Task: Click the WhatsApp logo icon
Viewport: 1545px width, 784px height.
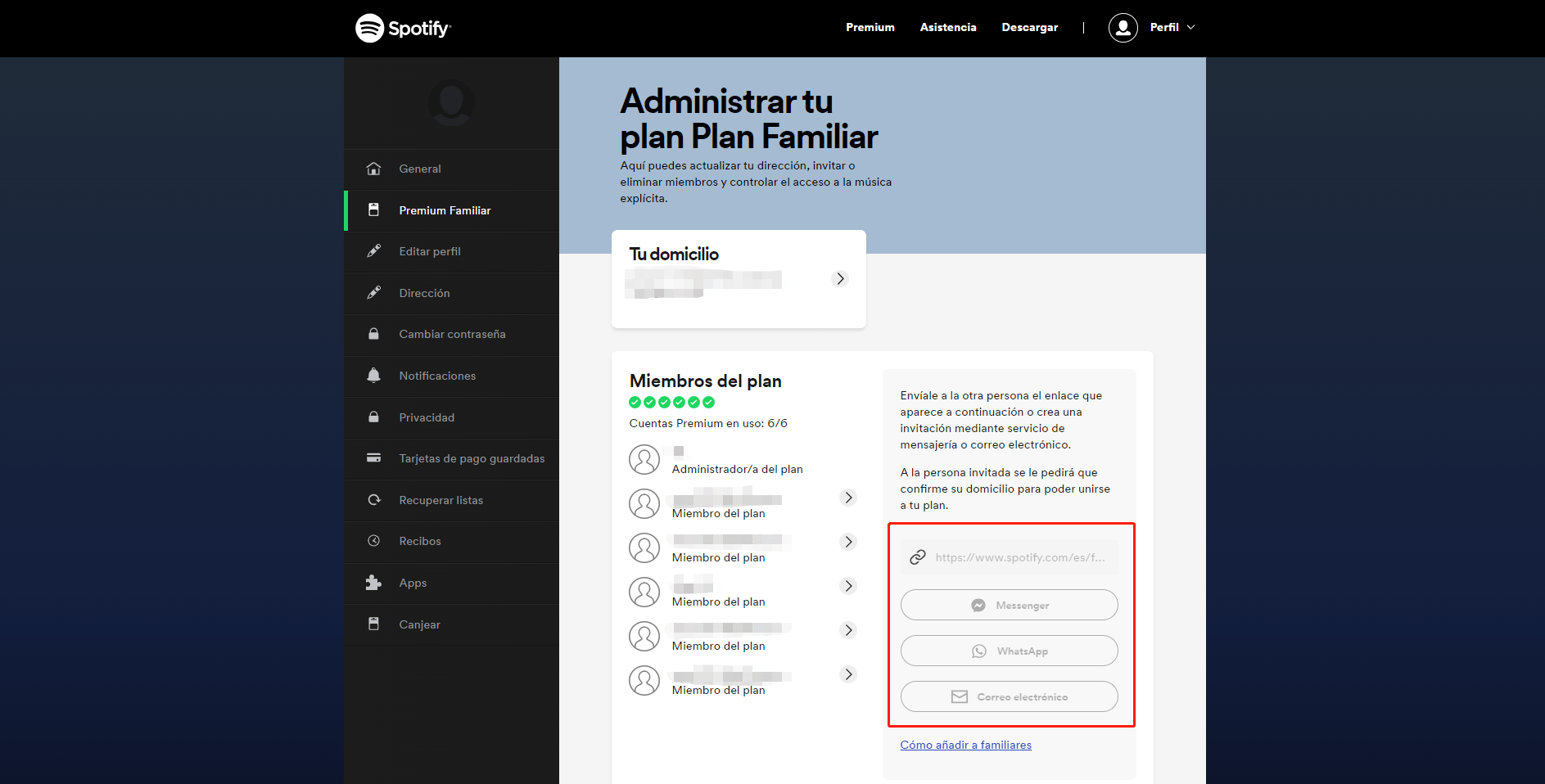Action: pos(979,651)
